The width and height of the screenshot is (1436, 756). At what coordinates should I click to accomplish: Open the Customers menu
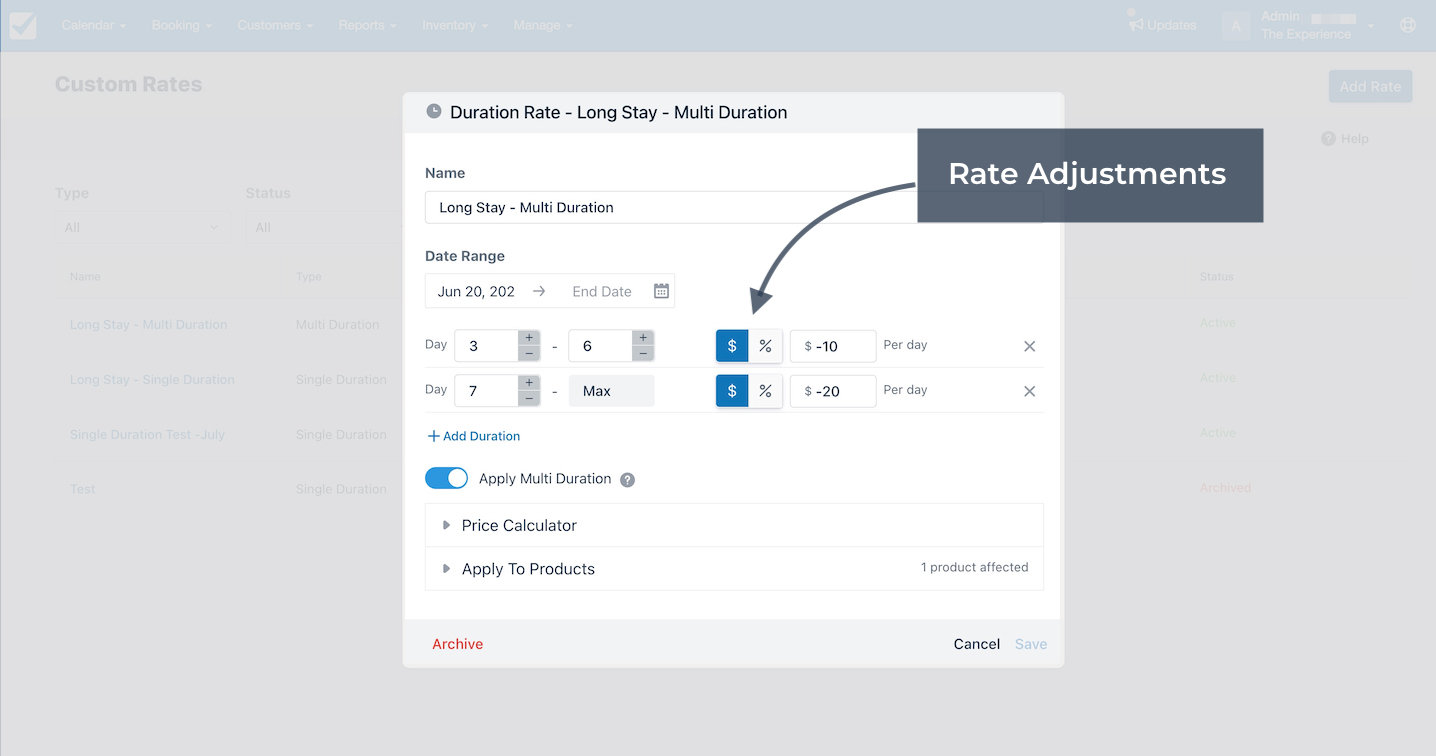pos(275,25)
